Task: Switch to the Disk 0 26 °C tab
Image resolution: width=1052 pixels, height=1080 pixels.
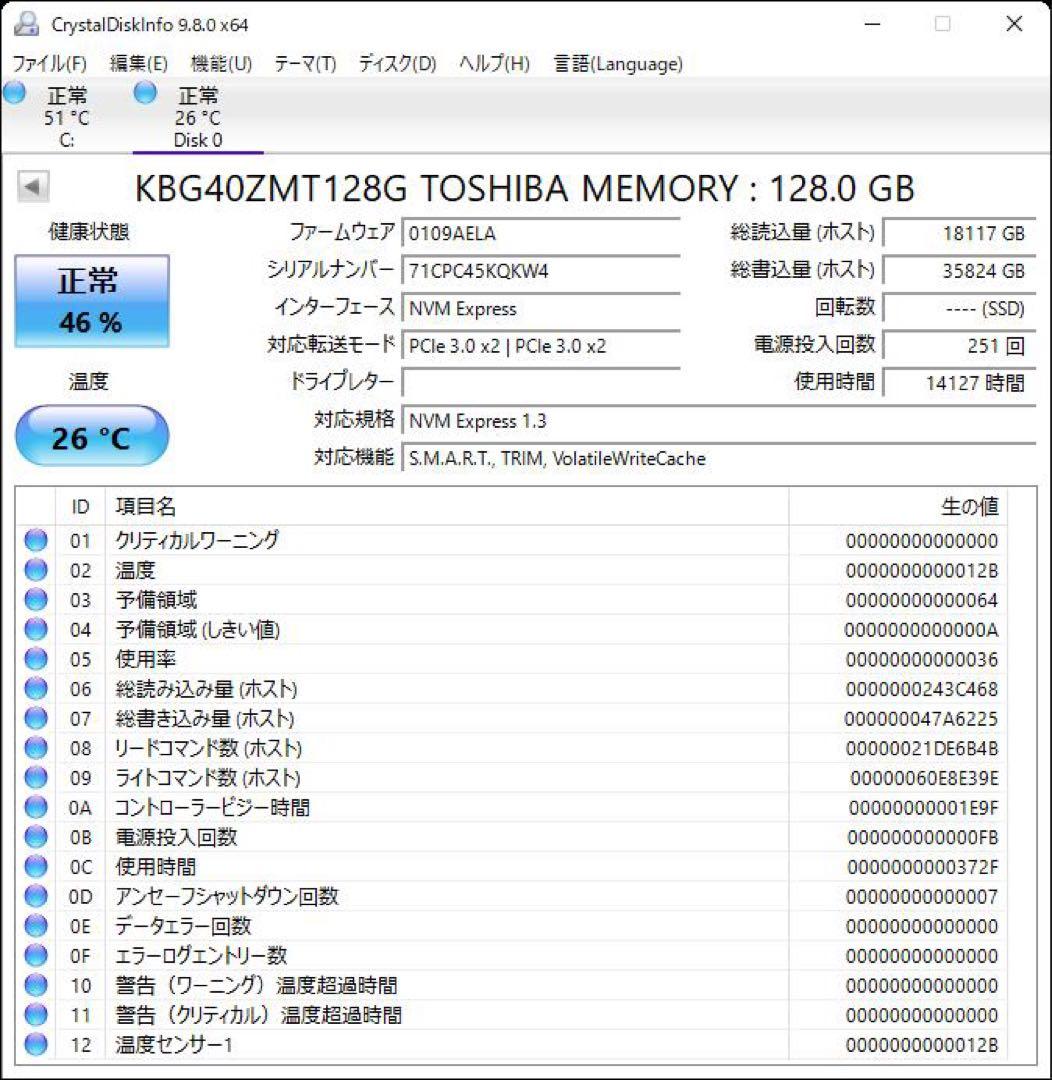Action: pyautogui.click(x=198, y=116)
